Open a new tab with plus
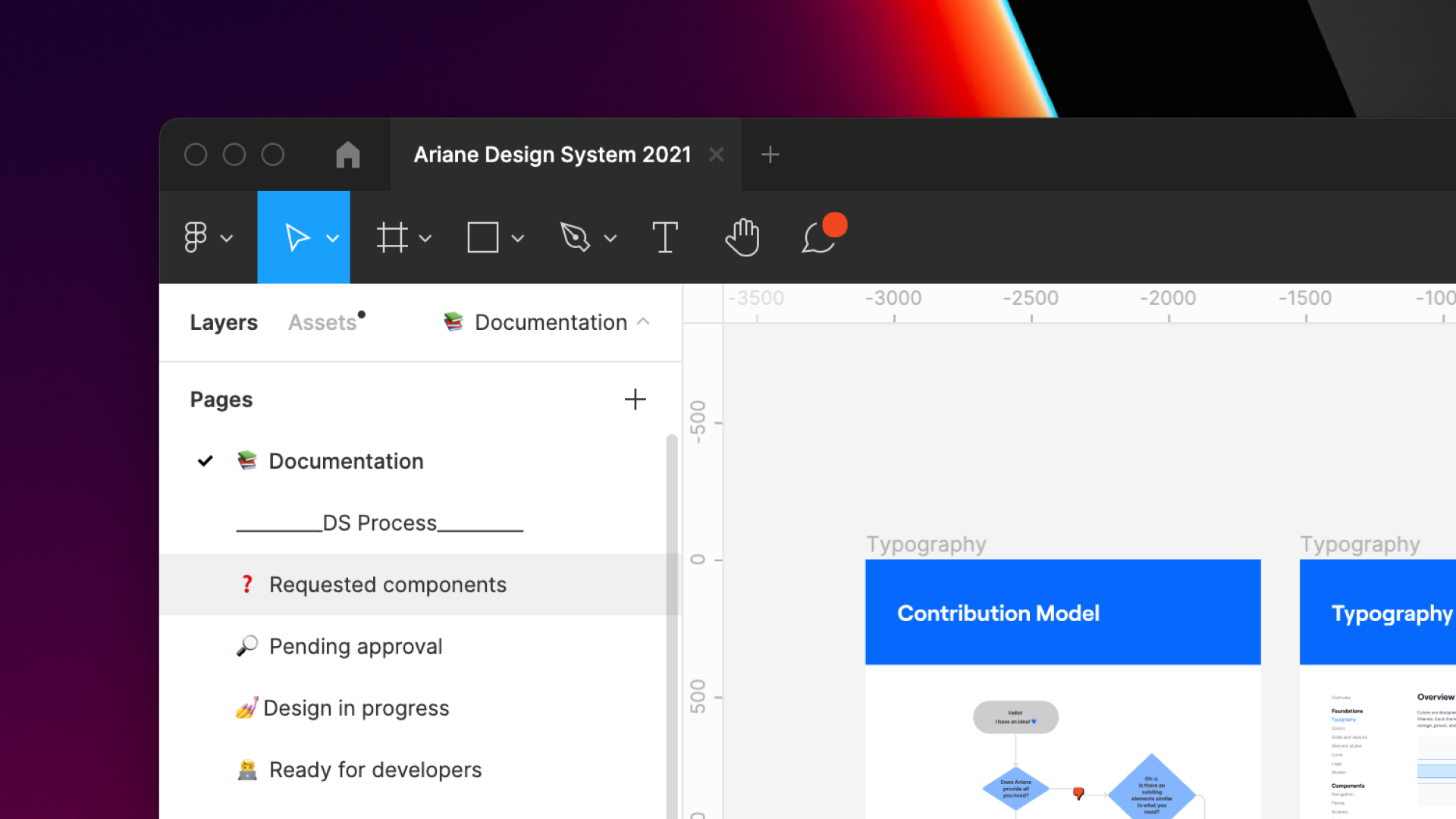Image resolution: width=1456 pixels, height=819 pixels. (770, 155)
